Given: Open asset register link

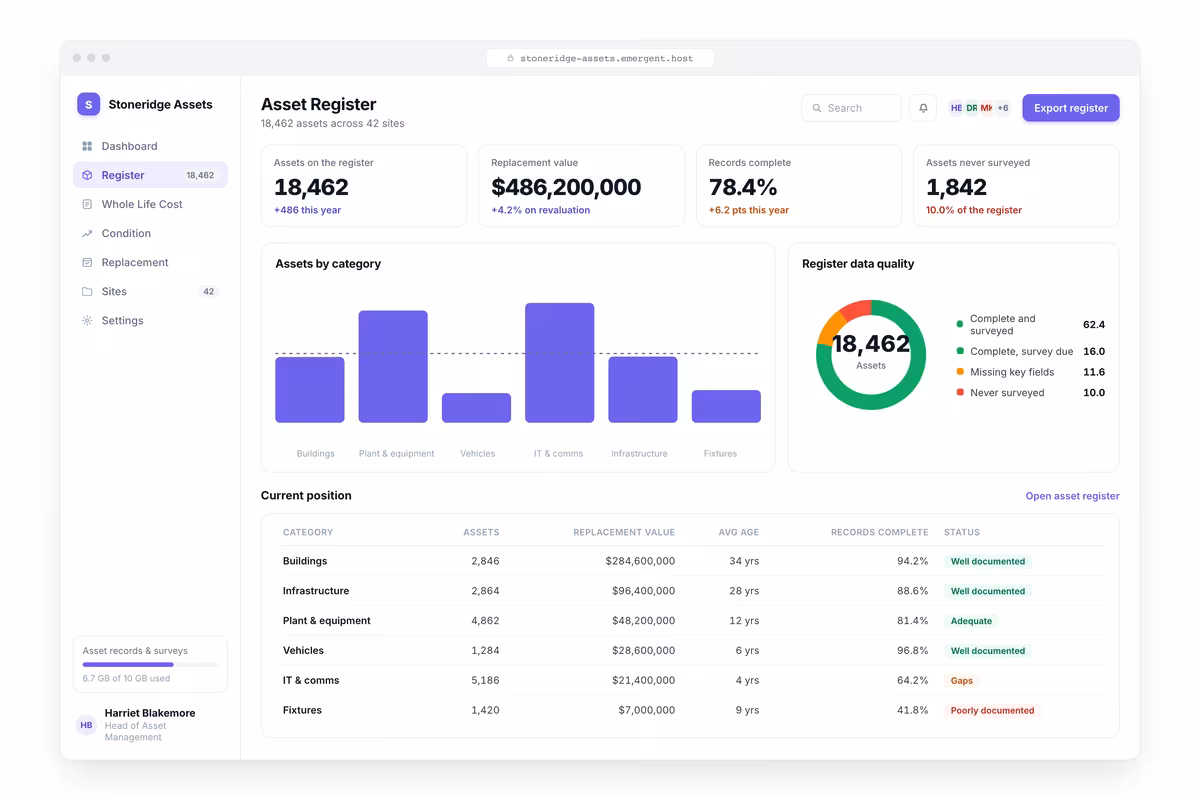Looking at the screenshot, I should pyautogui.click(x=1072, y=496).
